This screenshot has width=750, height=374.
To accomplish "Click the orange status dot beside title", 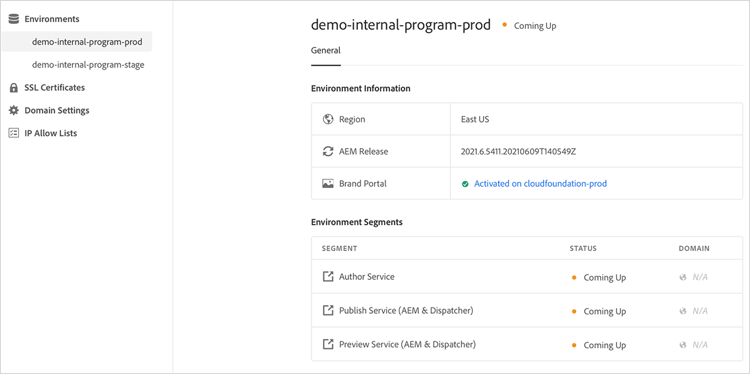I will [x=504, y=25].
